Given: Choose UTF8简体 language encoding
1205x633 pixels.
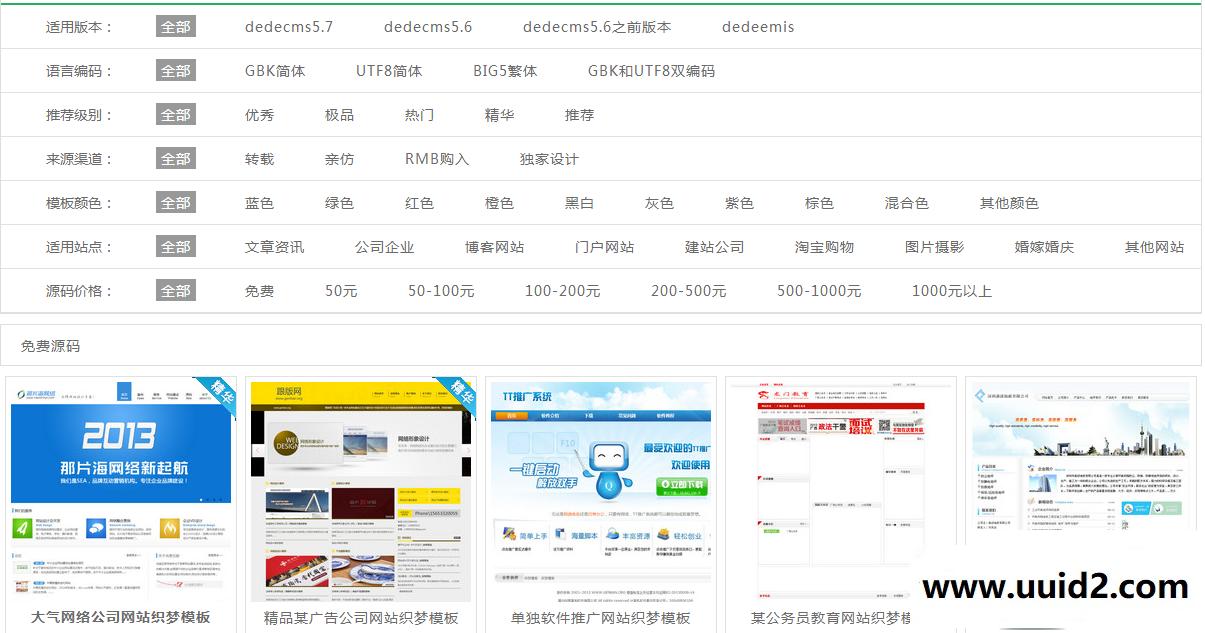Looking at the screenshot, I should point(388,70).
